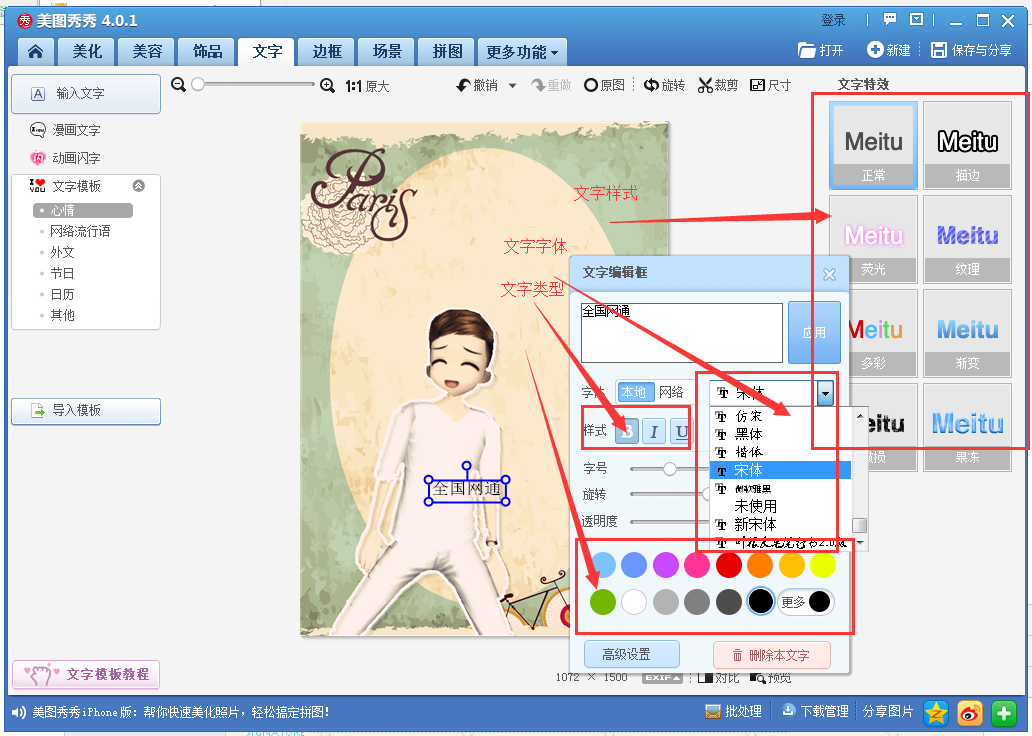Click the 旋转 rotate tool
This screenshot has width=1032, height=736.
point(664,85)
